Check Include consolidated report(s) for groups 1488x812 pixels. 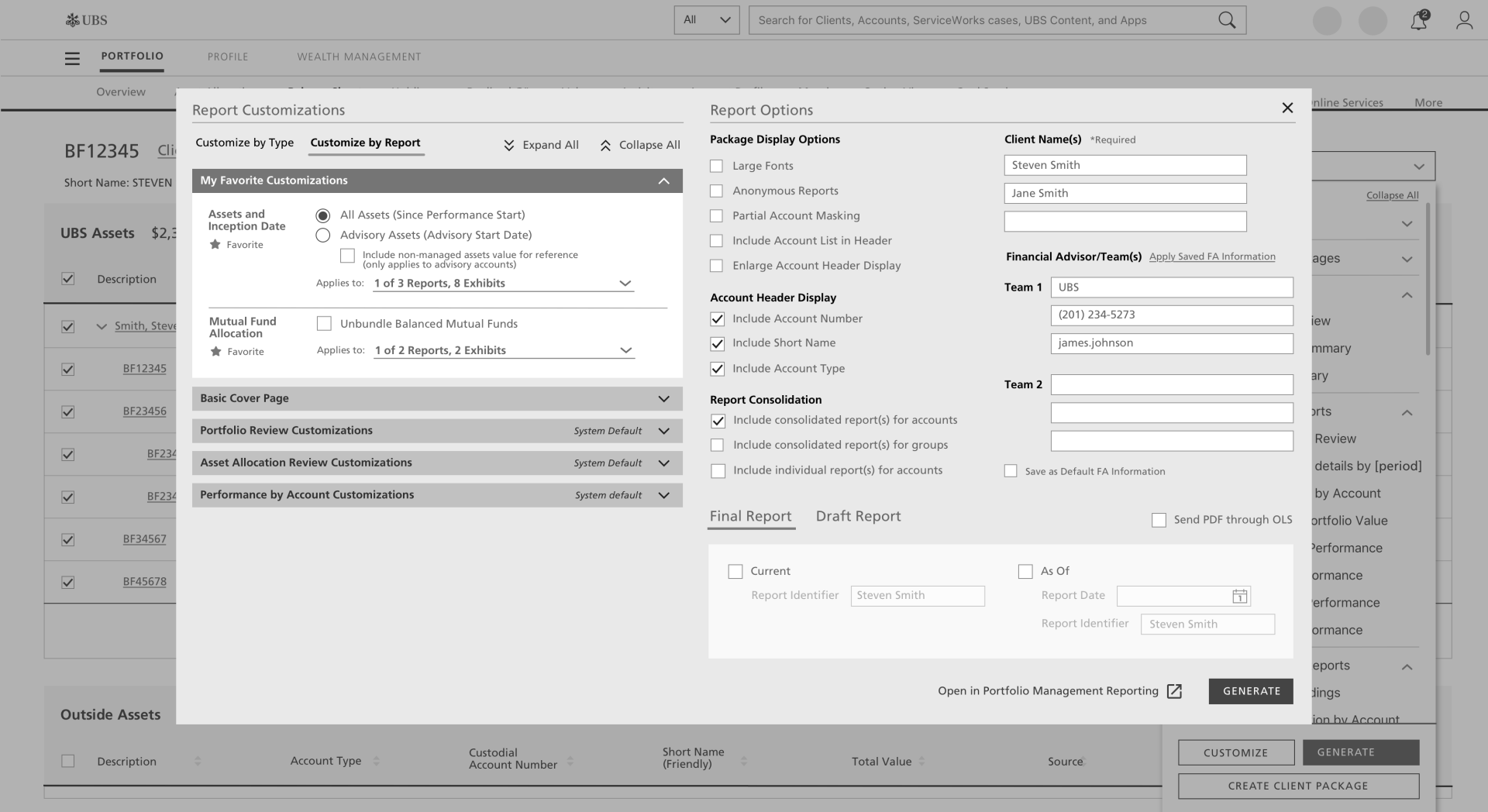click(x=717, y=445)
